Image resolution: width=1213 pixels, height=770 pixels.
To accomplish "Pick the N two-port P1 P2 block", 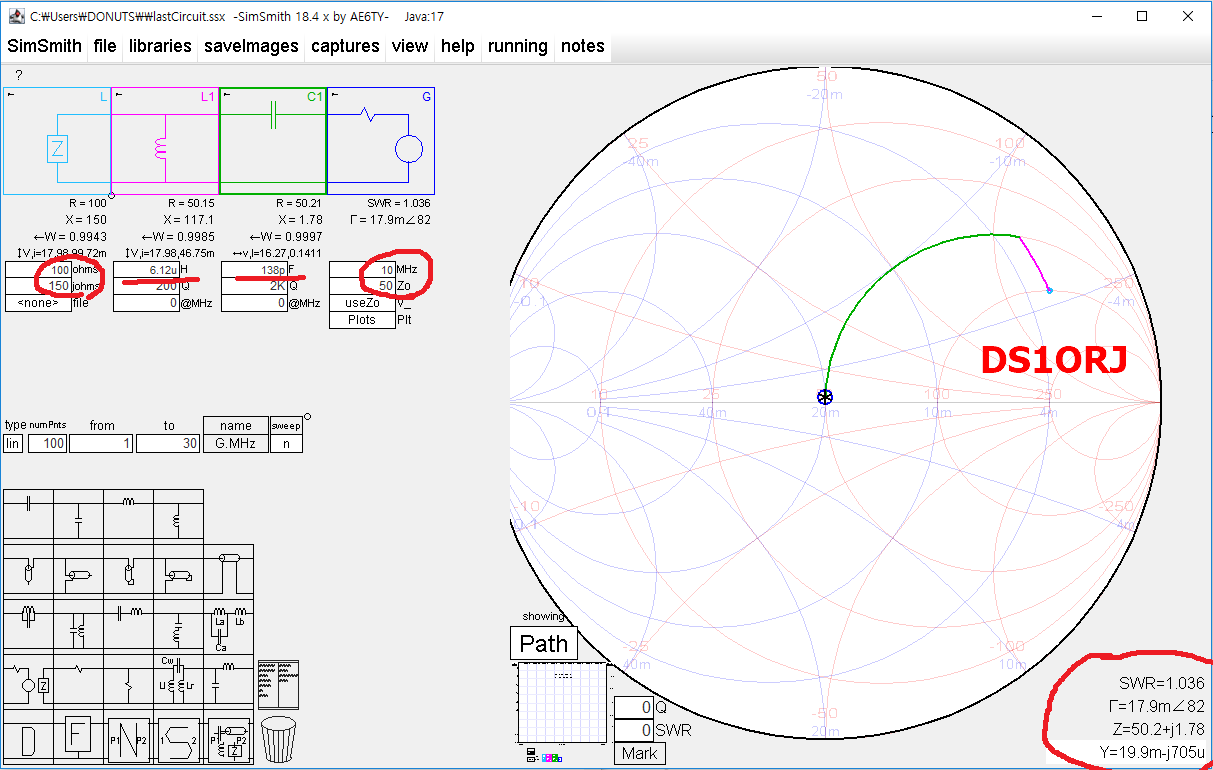I will coord(129,737).
